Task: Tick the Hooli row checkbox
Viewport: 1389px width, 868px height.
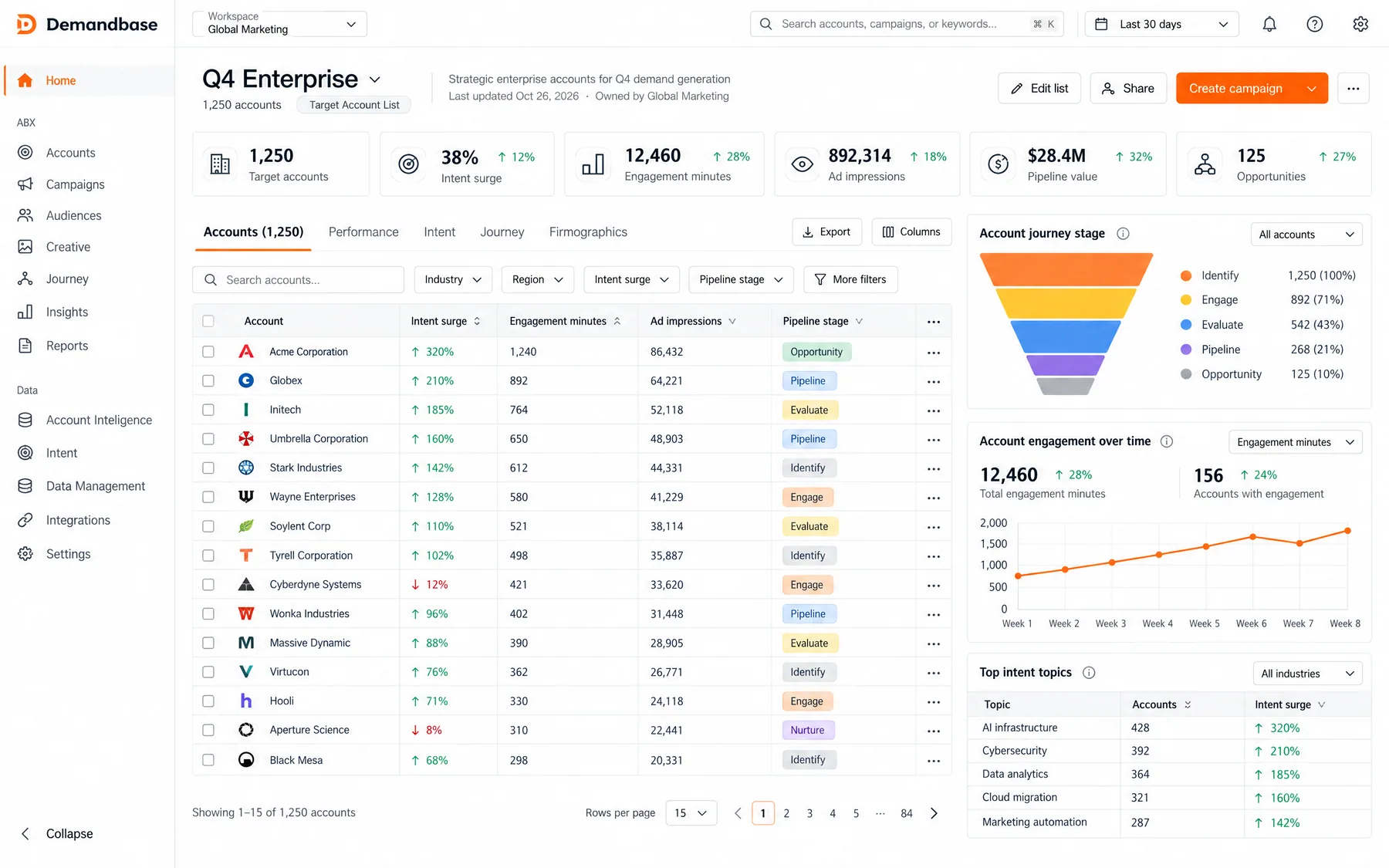Action: pyautogui.click(x=208, y=701)
